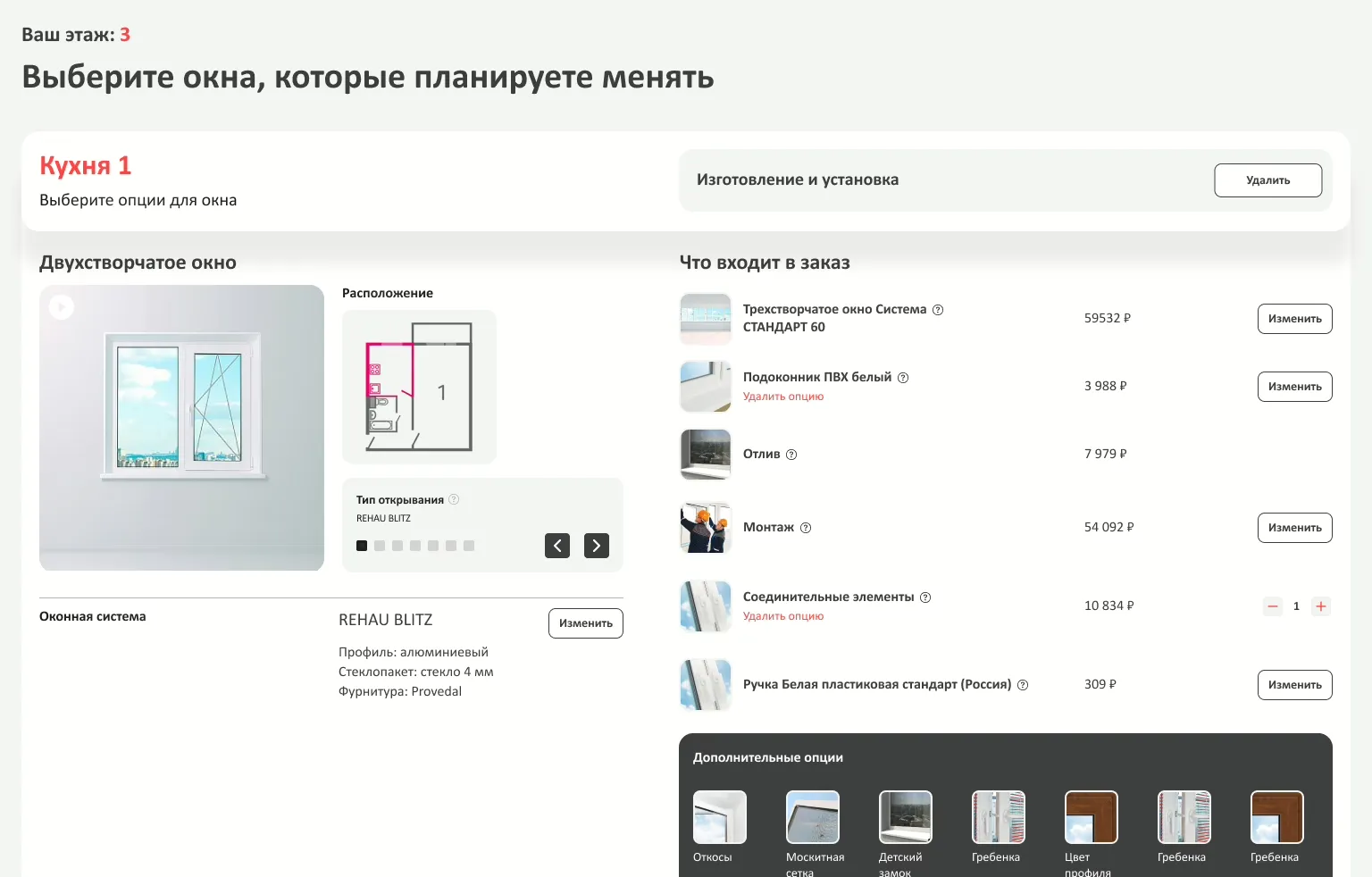
Task: Add the Москитная сетка additional option
Action: pyautogui.click(x=813, y=817)
